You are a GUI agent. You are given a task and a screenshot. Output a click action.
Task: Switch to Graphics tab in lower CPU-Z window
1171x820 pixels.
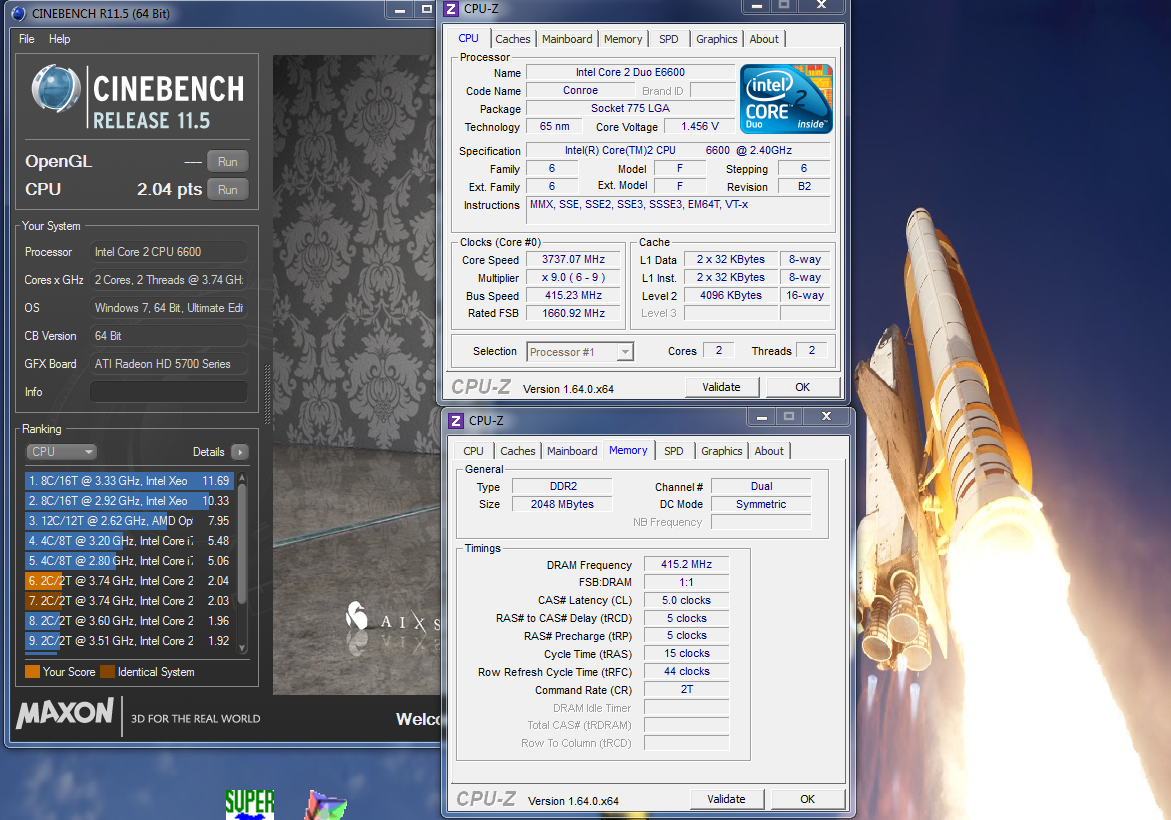(721, 451)
